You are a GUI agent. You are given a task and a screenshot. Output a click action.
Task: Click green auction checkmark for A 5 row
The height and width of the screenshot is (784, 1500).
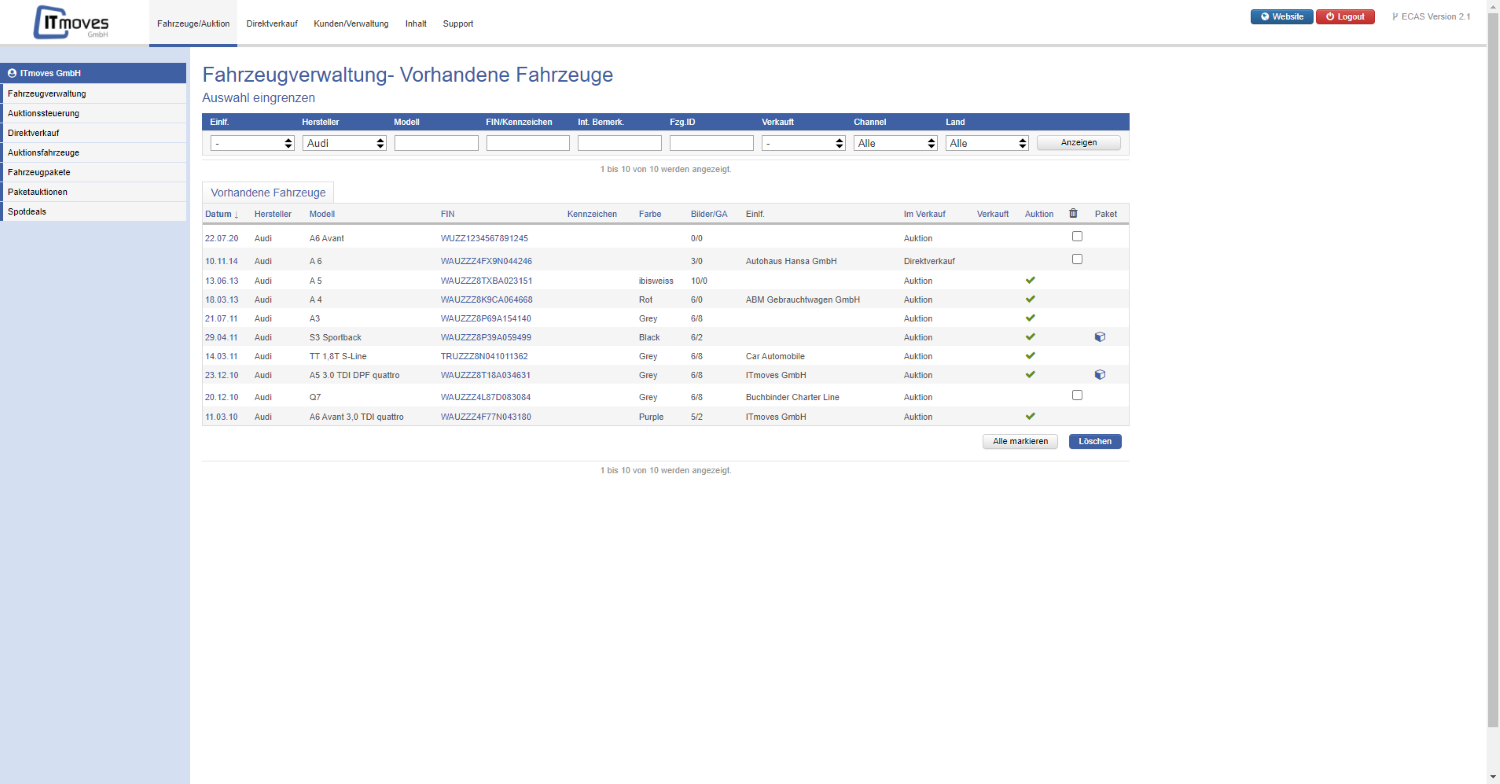[1030, 280]
